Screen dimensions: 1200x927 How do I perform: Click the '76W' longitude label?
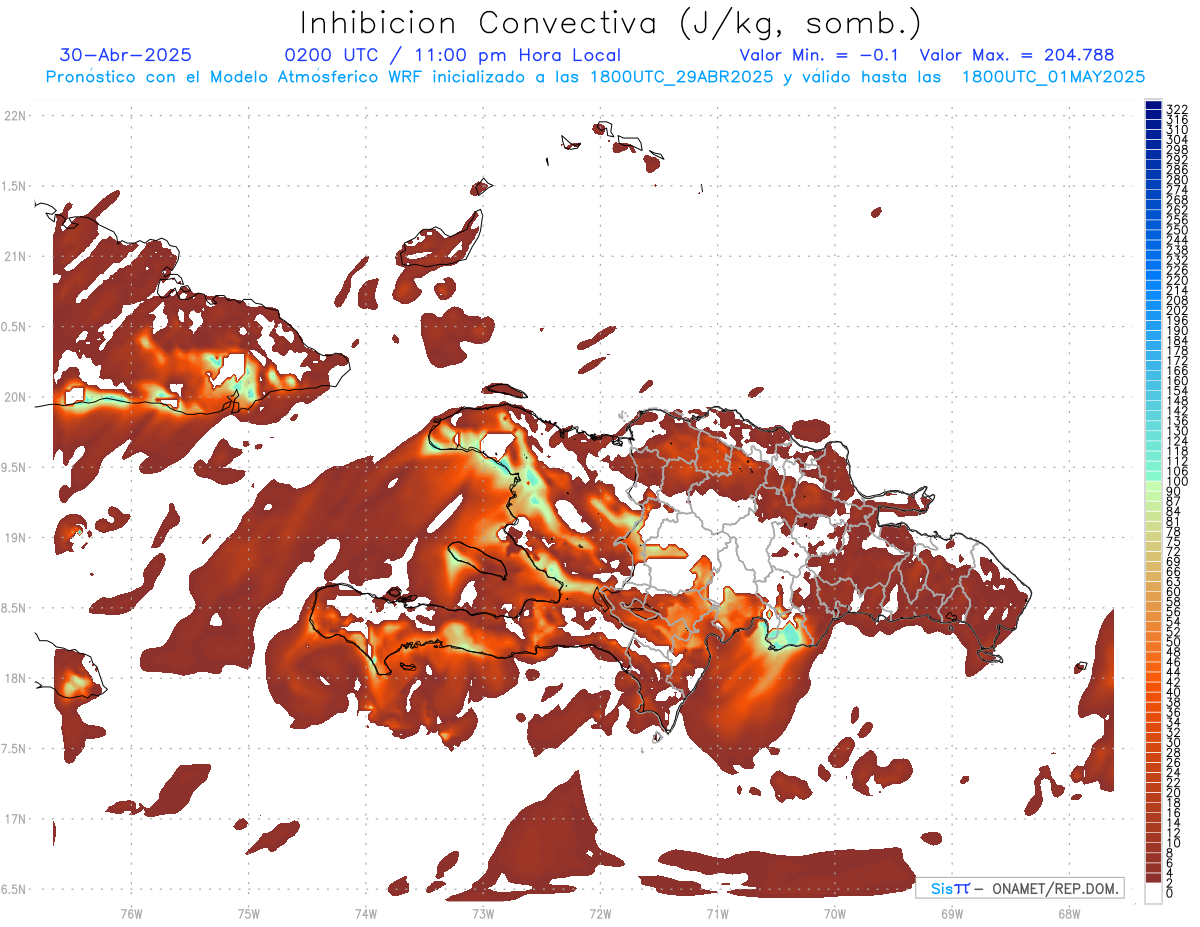[131, 913]
